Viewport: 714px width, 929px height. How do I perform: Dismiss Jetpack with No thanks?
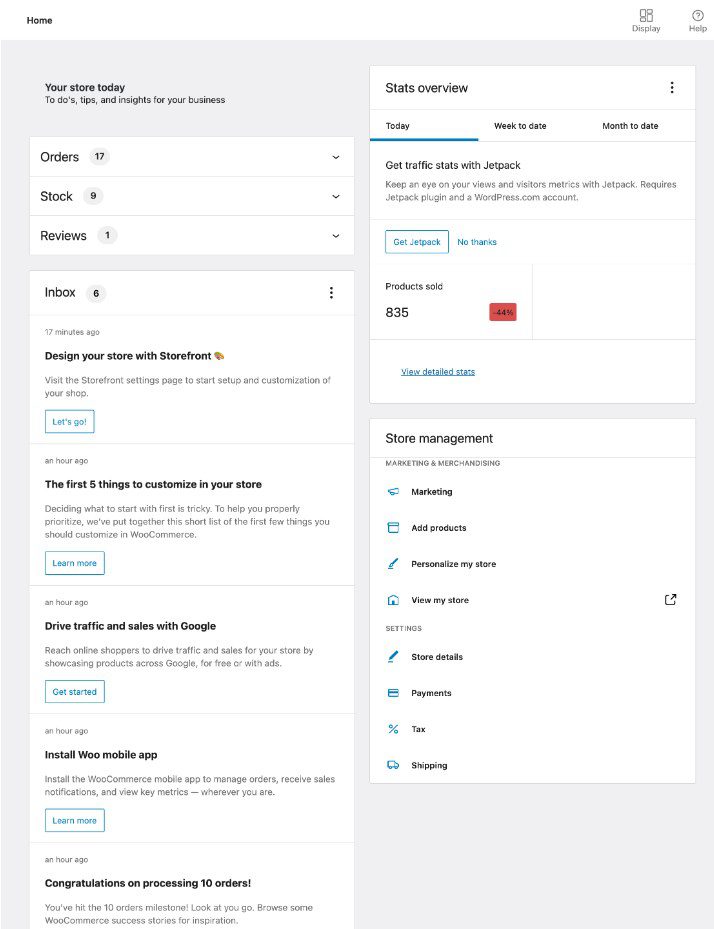[x=477, y=242]
